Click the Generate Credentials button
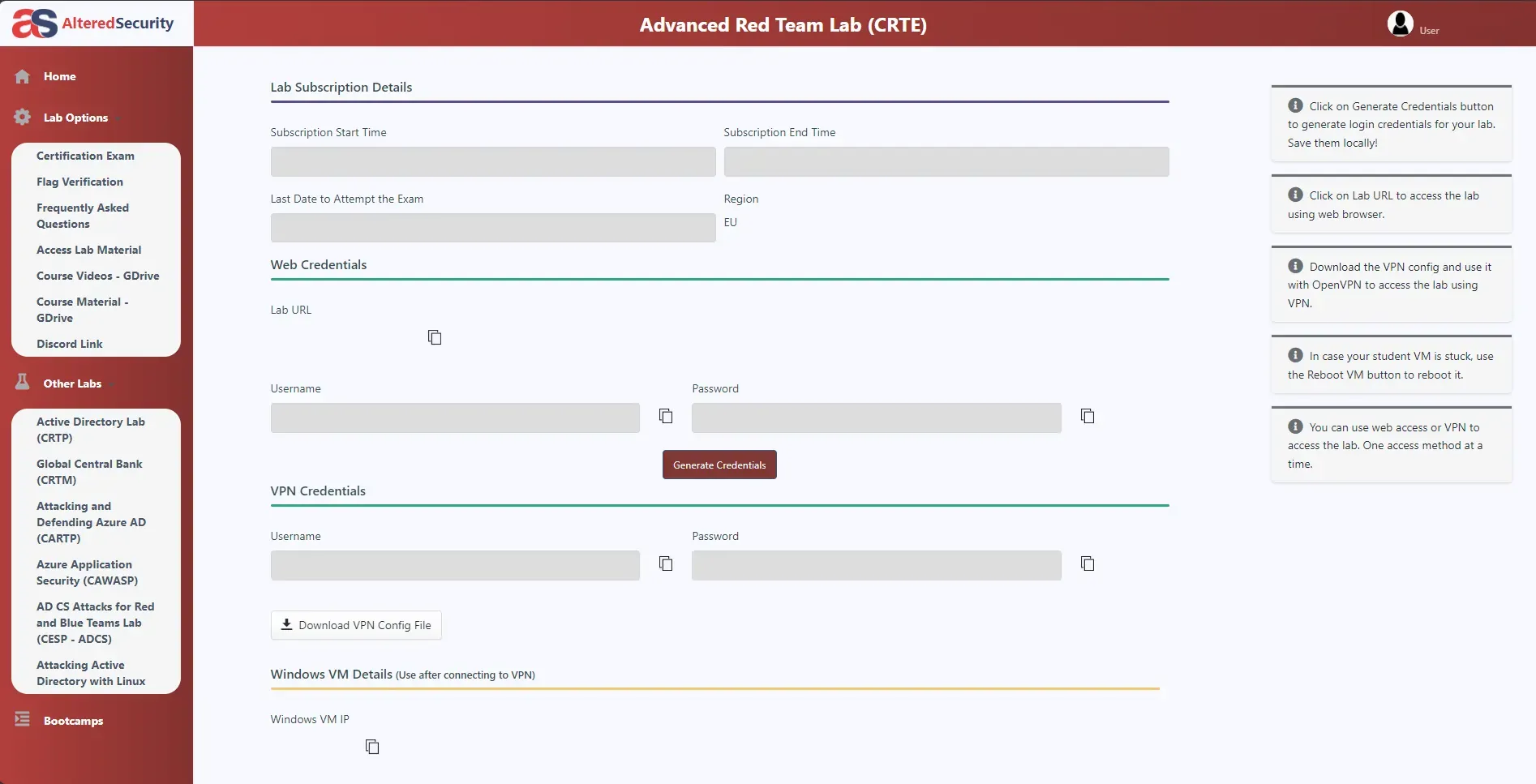Image resolution: width=1536 pixels, height=784 pixels. (x=719, y=464)
